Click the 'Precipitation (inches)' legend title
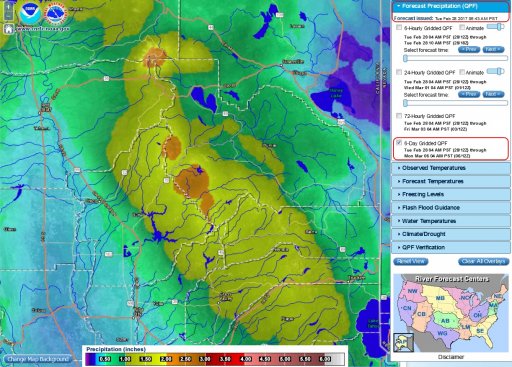 coord(116,349)
